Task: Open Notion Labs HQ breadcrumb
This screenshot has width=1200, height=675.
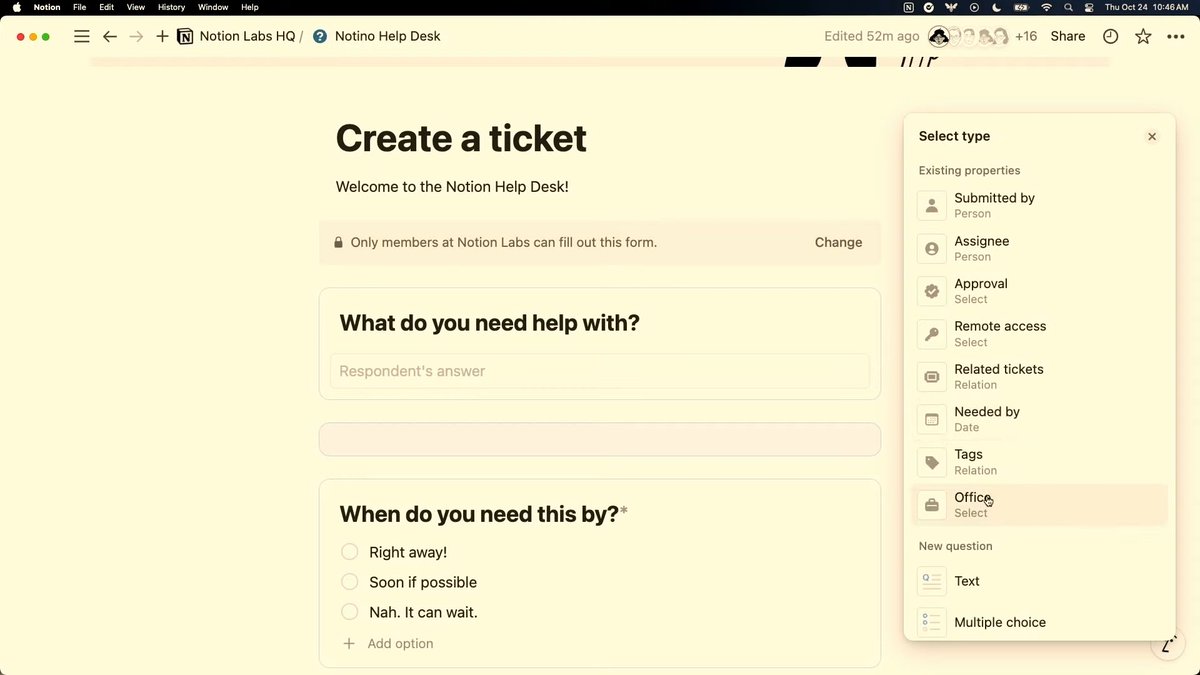Action: [x=247, y=36]
